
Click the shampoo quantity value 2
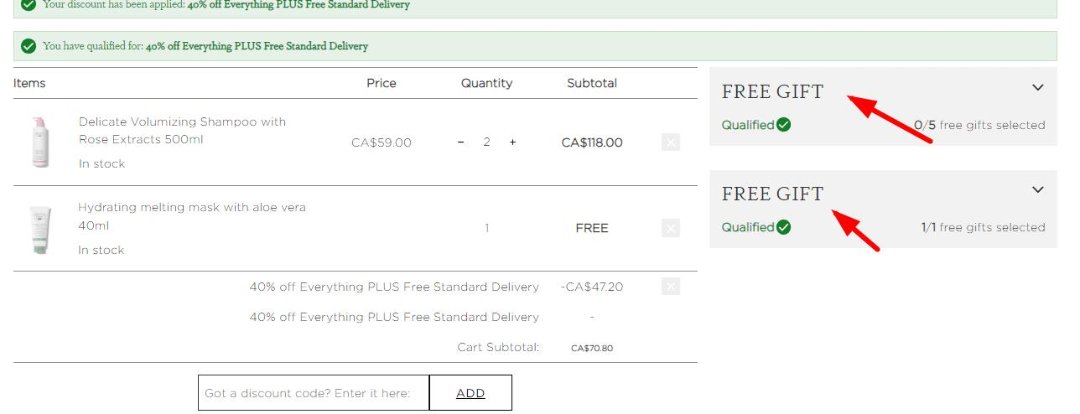tap(487, 143)
